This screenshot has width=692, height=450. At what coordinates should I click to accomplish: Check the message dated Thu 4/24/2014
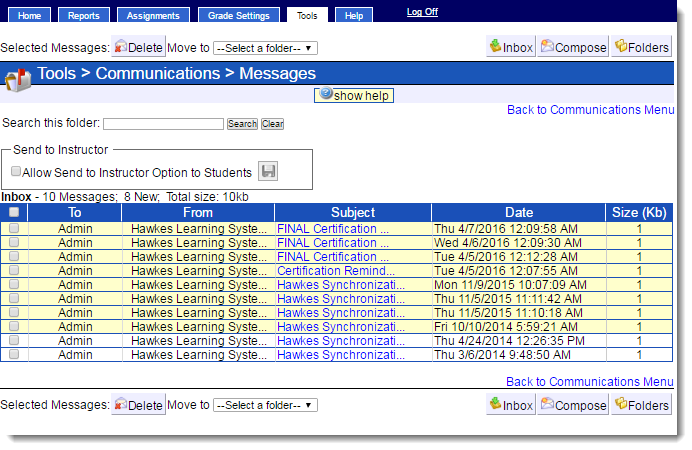click(x=14, y=340)
